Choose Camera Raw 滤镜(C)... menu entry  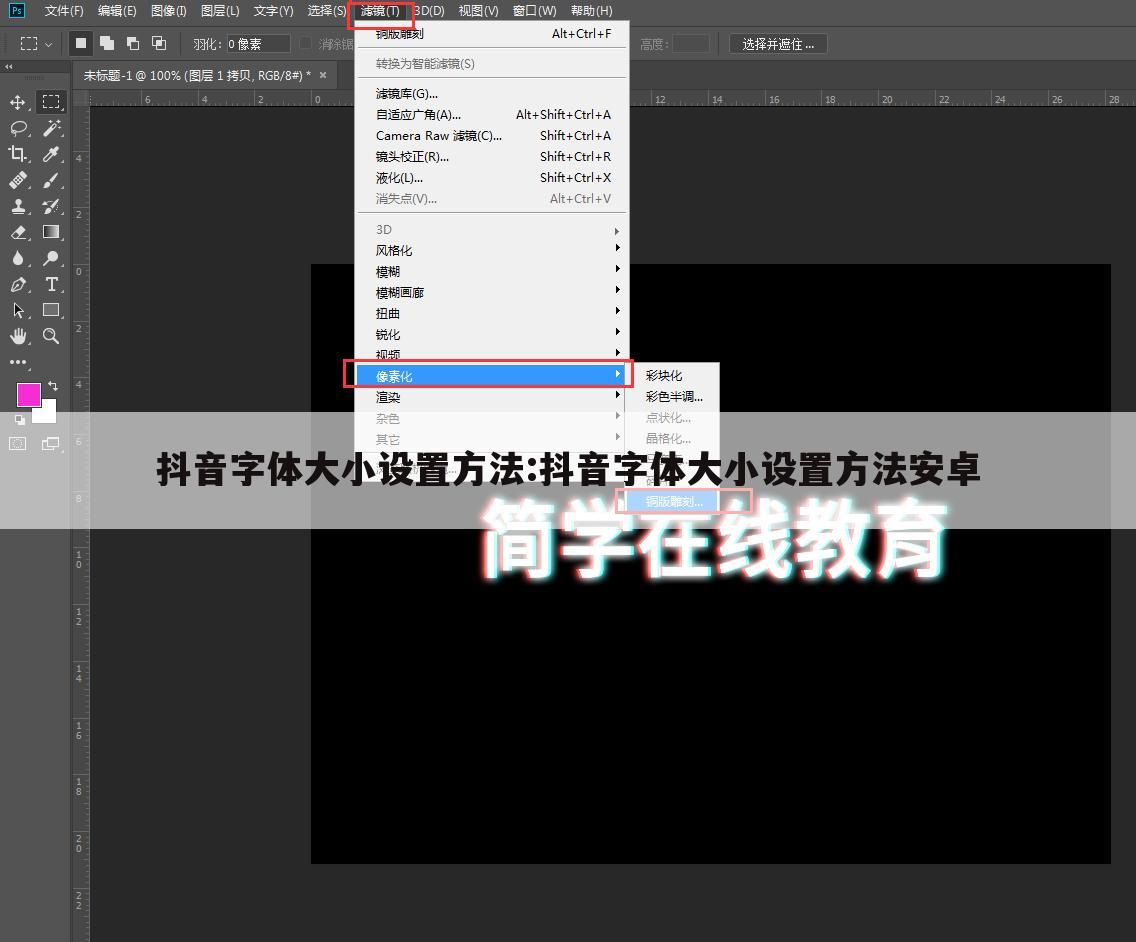(x=492, y=136)
